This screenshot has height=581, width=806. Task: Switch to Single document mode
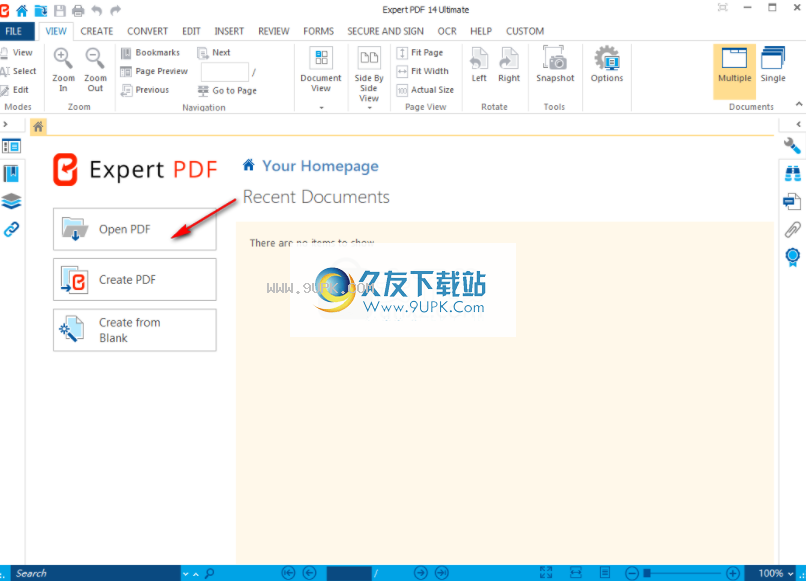click(773, 65)
